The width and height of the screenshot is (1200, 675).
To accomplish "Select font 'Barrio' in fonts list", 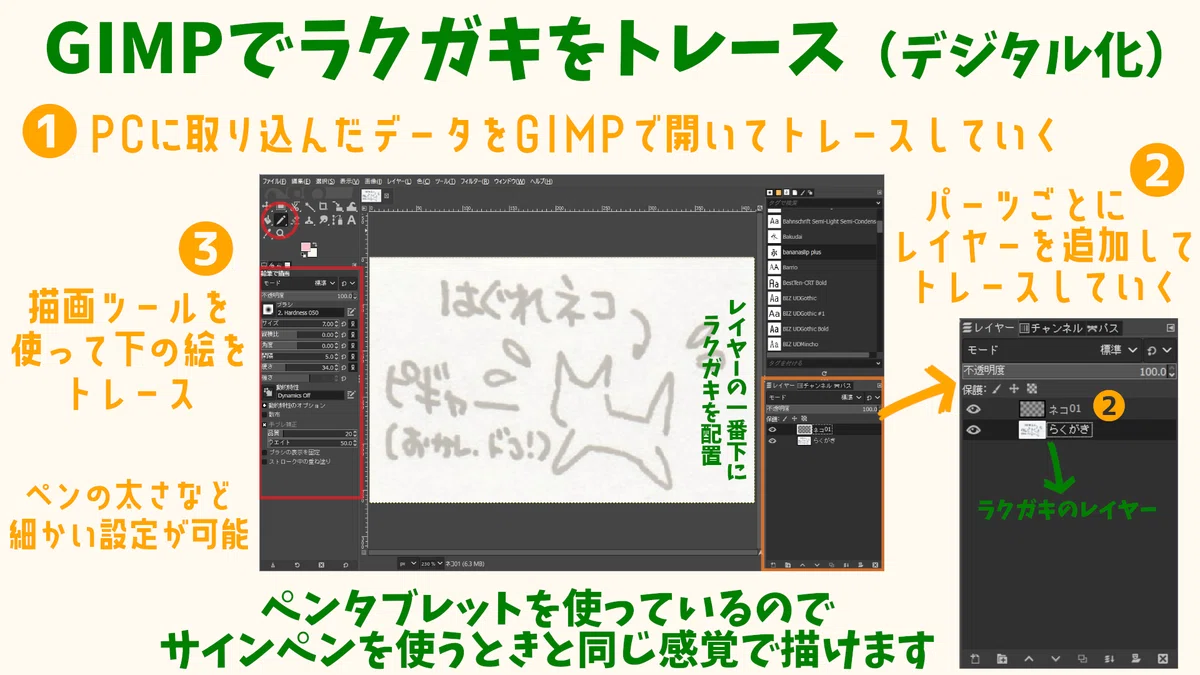I will 820,267.
